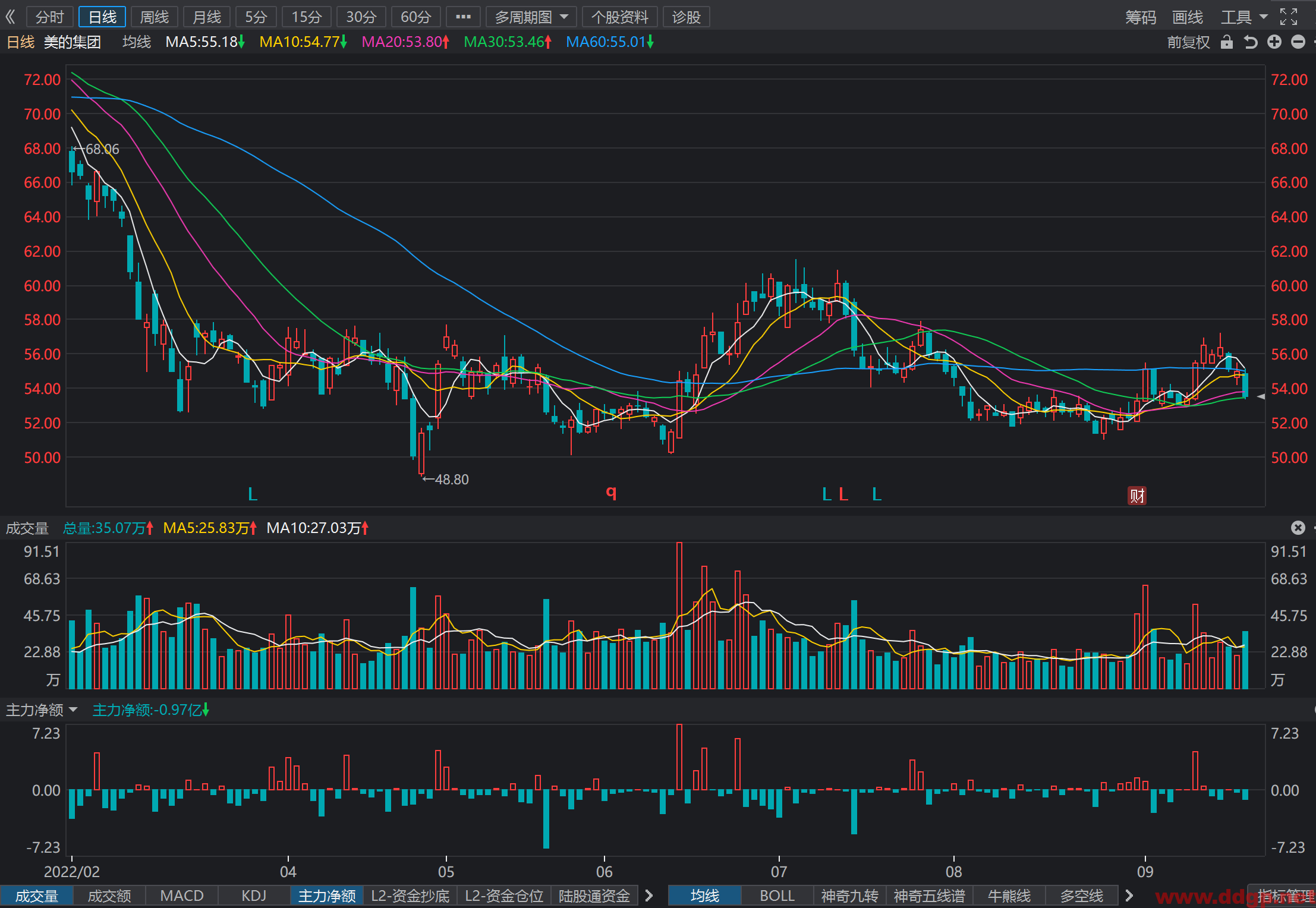
Task: Click the 财 financial report marker
Action: click(1137, 495)
